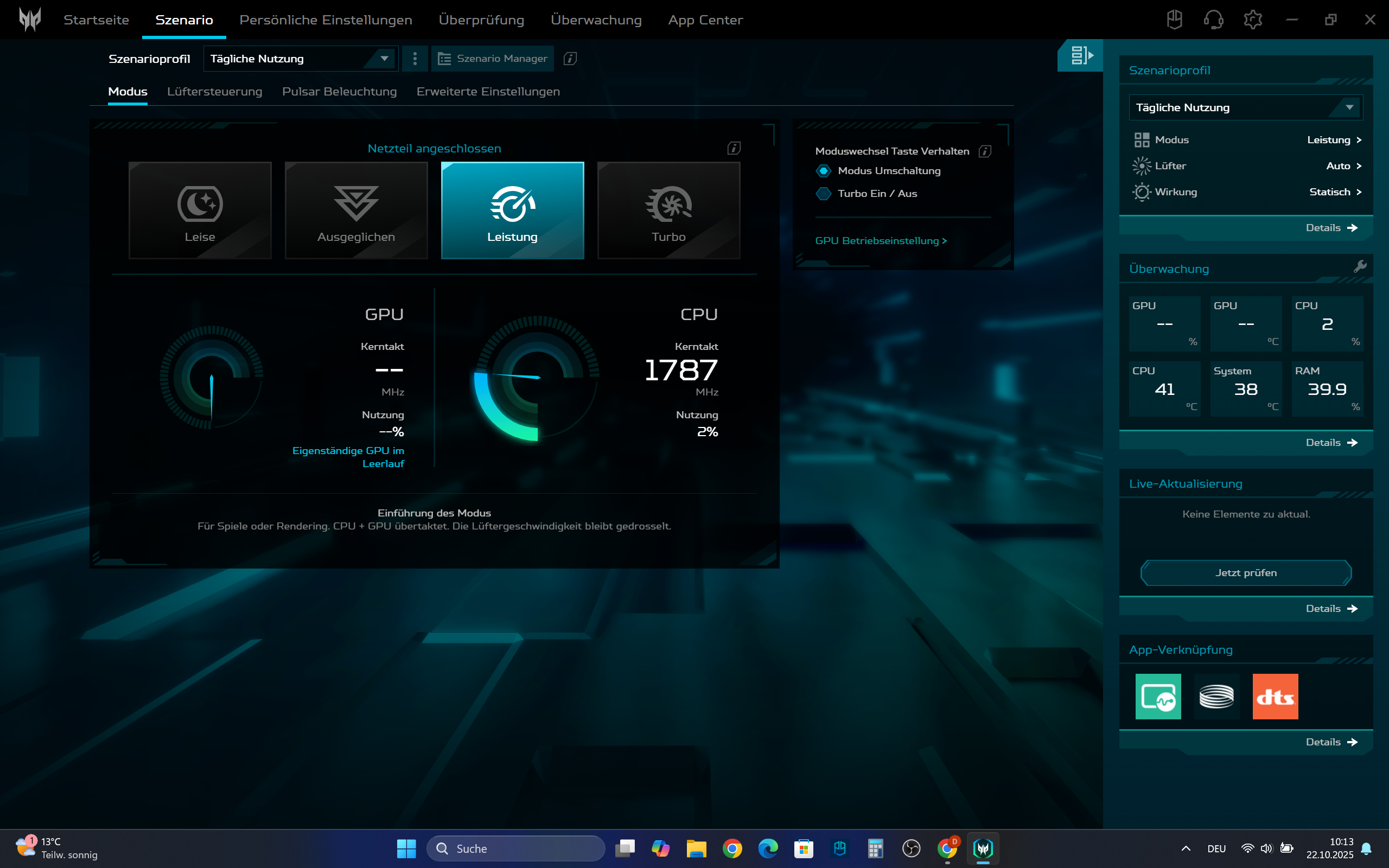Viewport: 1389px width, 868px height.
Task: Select Modus Umschaltung radio option
Action: [x=824, y=170]
